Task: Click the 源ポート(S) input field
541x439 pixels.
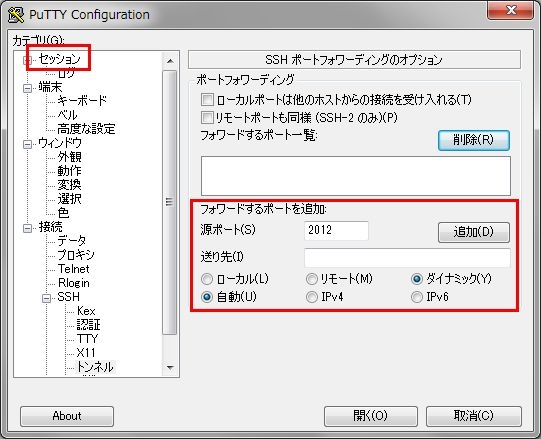Action: coord(336,231)
